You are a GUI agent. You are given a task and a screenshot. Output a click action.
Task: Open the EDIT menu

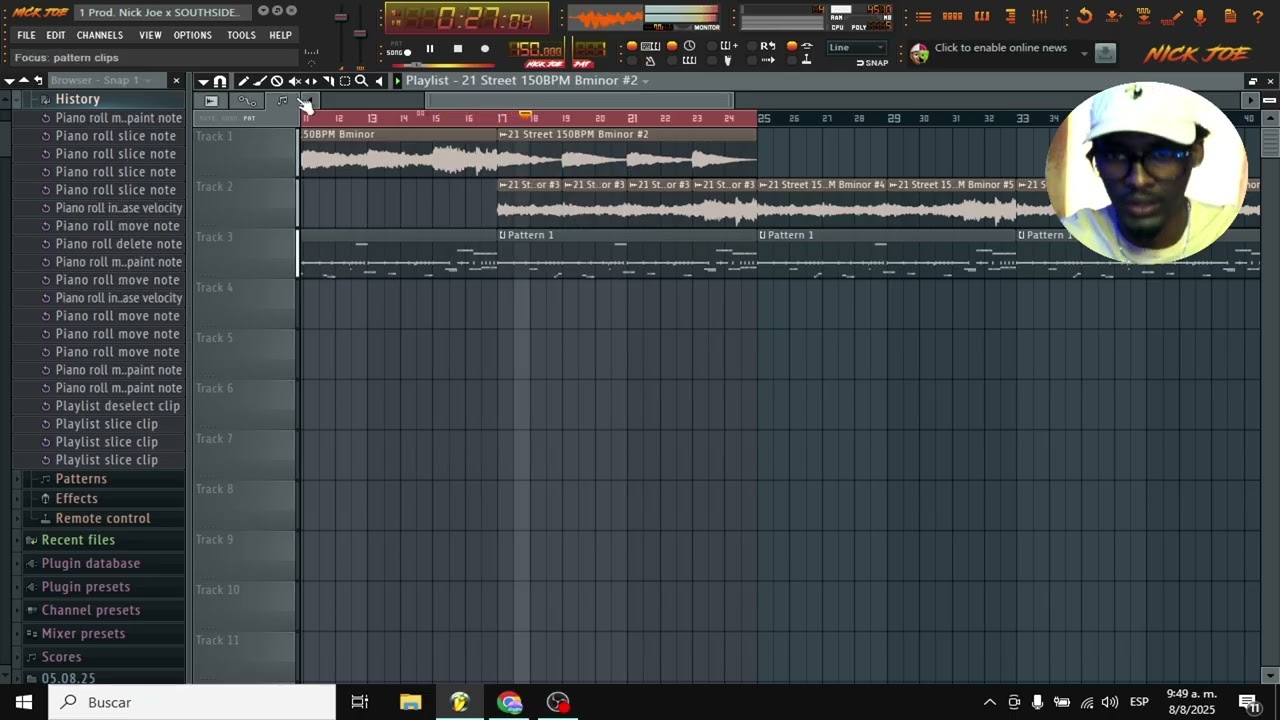[56, 35]
